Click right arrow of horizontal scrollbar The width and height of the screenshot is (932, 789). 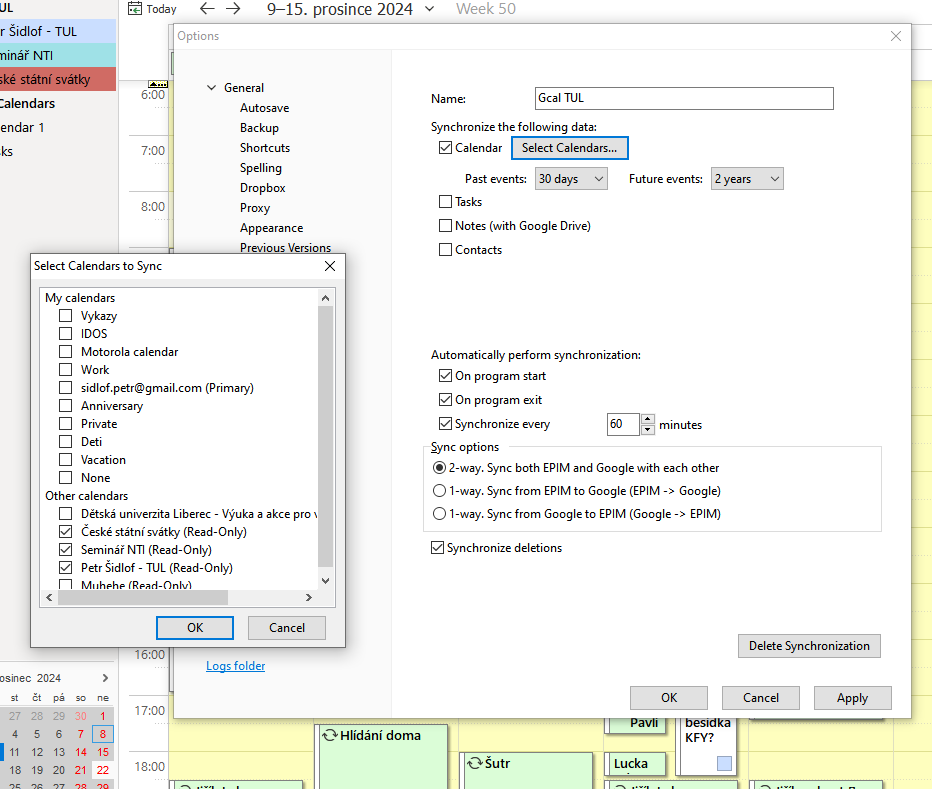(x=308, y=598)
